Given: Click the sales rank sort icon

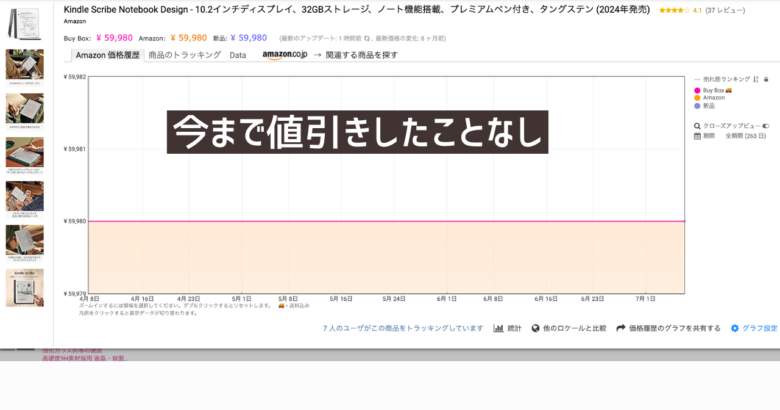Looking at the screenshot, I should pos(756,79).
